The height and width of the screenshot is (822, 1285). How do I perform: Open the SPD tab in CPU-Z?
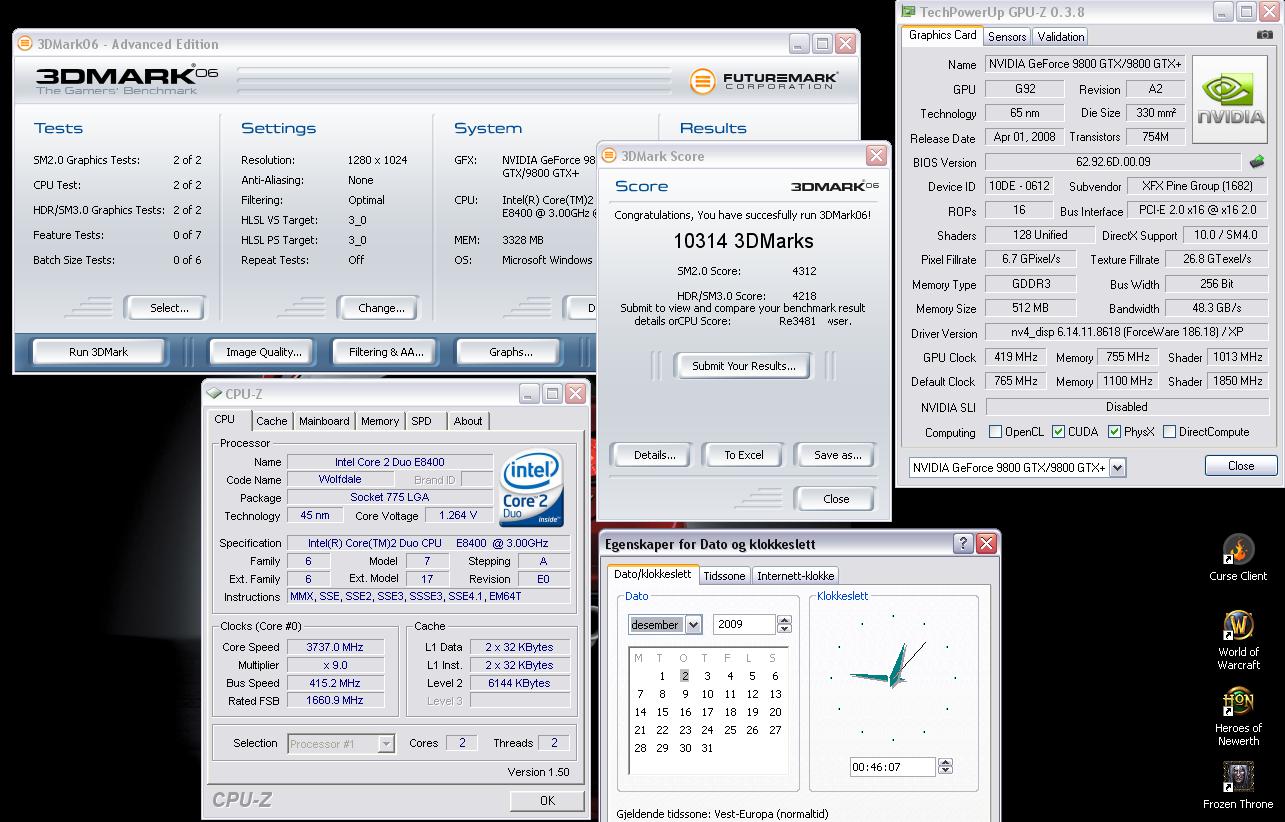[422, 421]
